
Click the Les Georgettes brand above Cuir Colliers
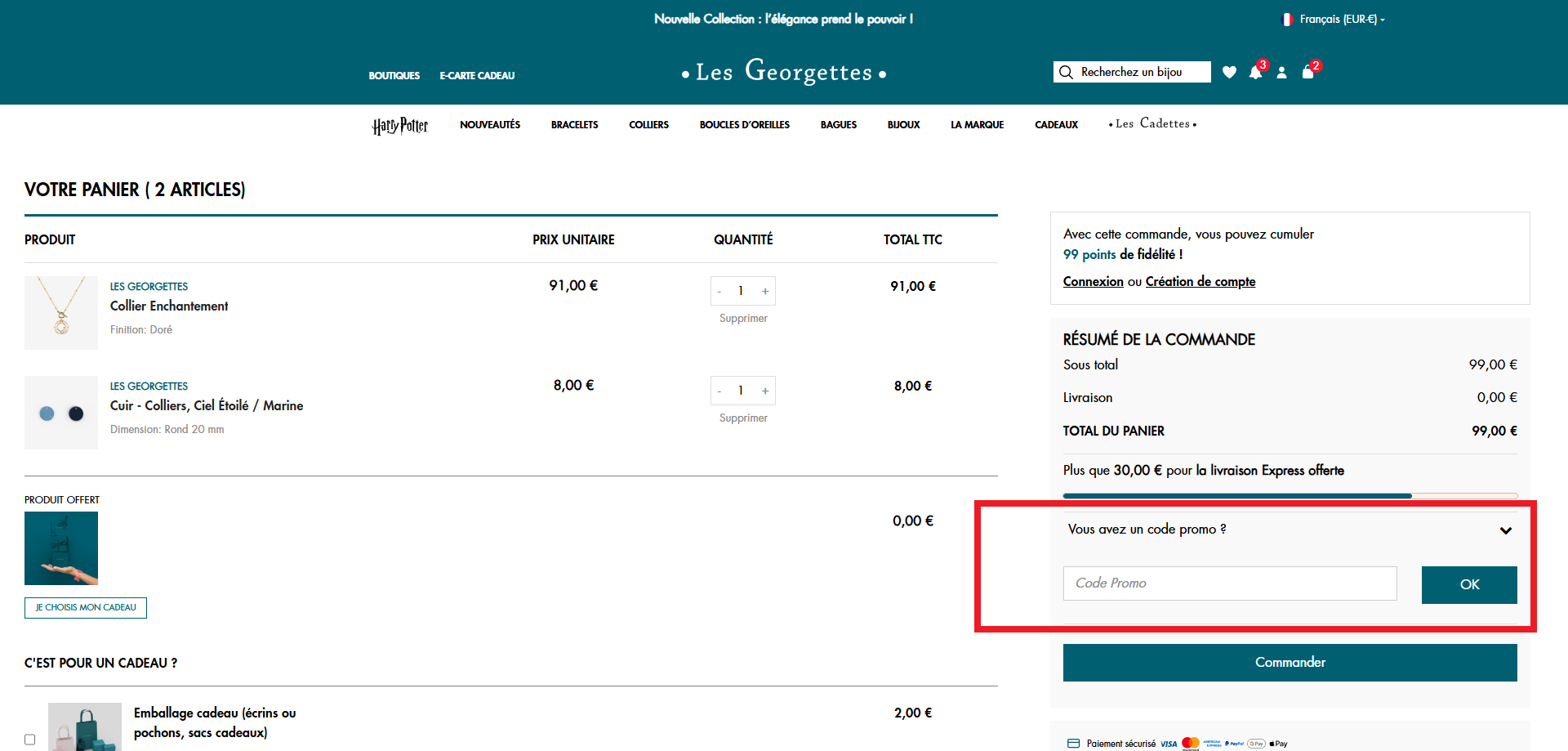(x=149, y=387)
